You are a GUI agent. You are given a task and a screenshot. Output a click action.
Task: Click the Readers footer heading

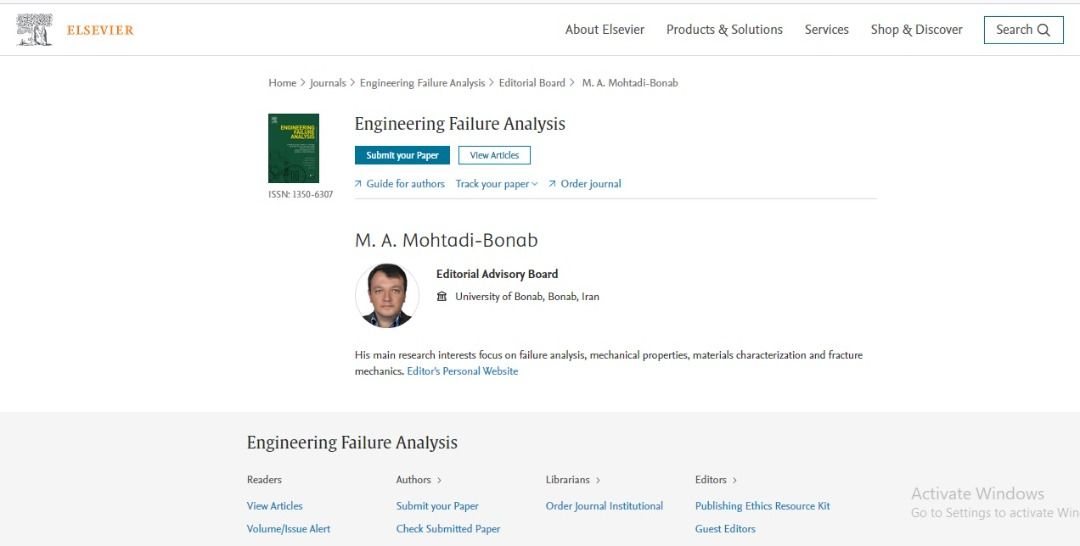264,479
